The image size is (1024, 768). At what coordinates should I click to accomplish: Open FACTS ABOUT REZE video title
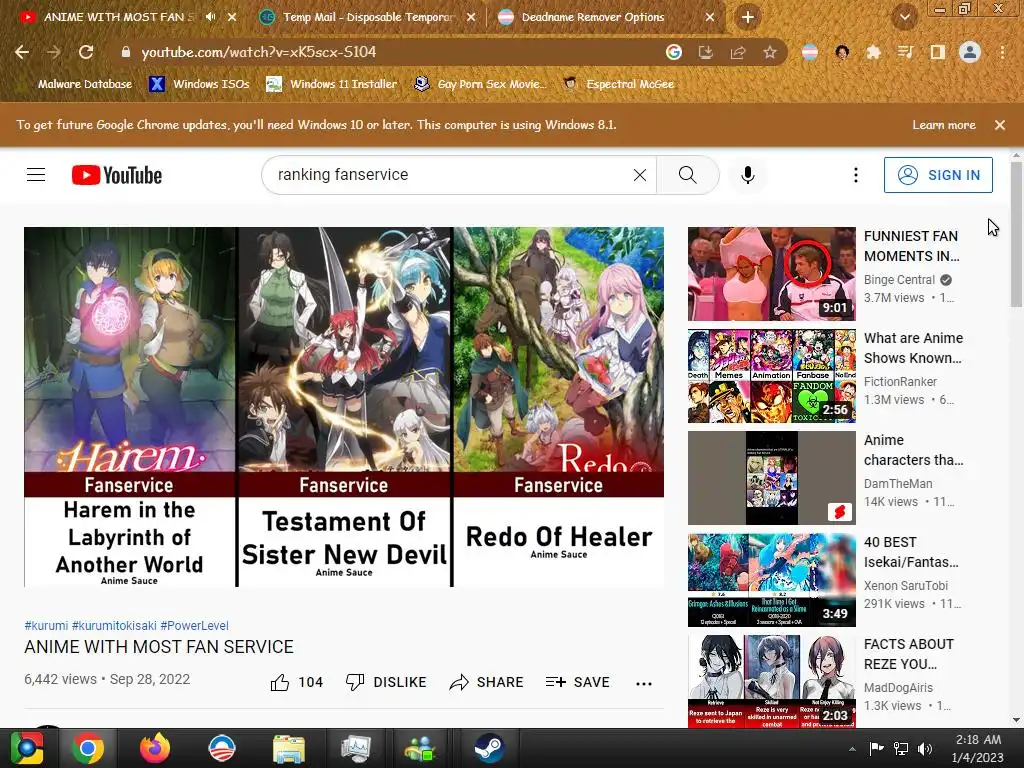point(908,654)
